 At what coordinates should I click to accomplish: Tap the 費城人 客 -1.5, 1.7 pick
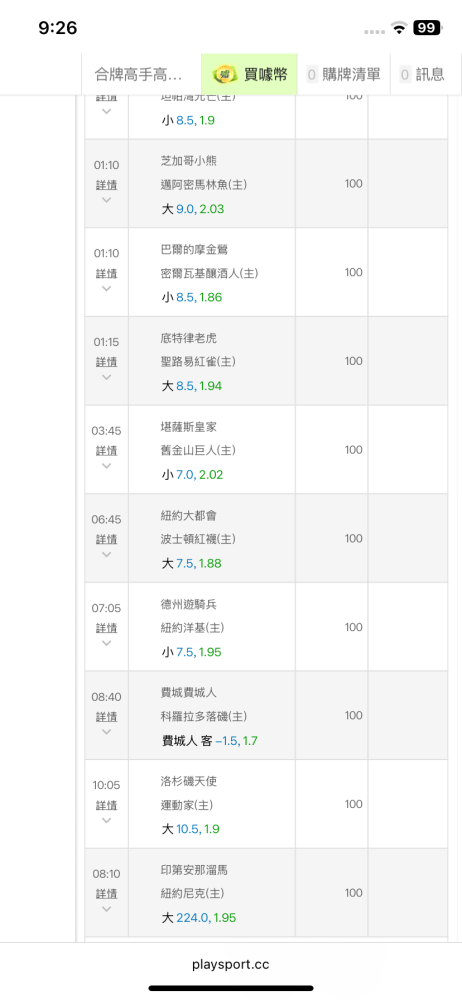tap(209, 741)
